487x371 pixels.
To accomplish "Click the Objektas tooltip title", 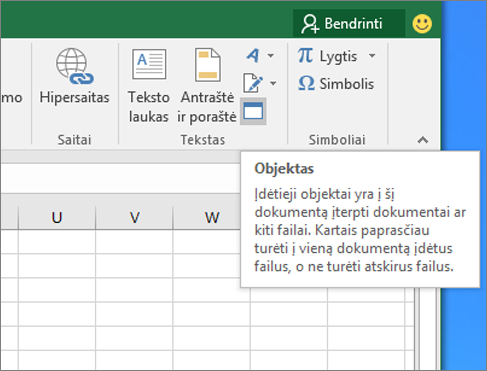I will coord(284,168).
